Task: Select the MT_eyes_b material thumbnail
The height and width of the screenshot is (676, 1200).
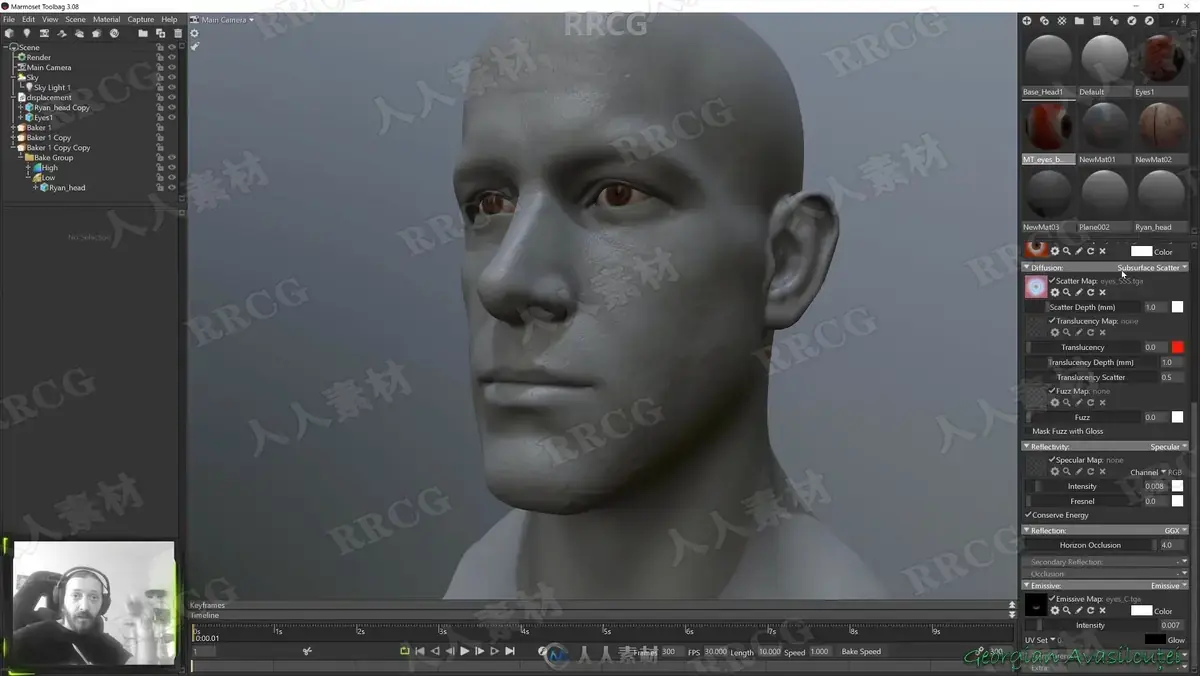Action: coord(1048,127)
